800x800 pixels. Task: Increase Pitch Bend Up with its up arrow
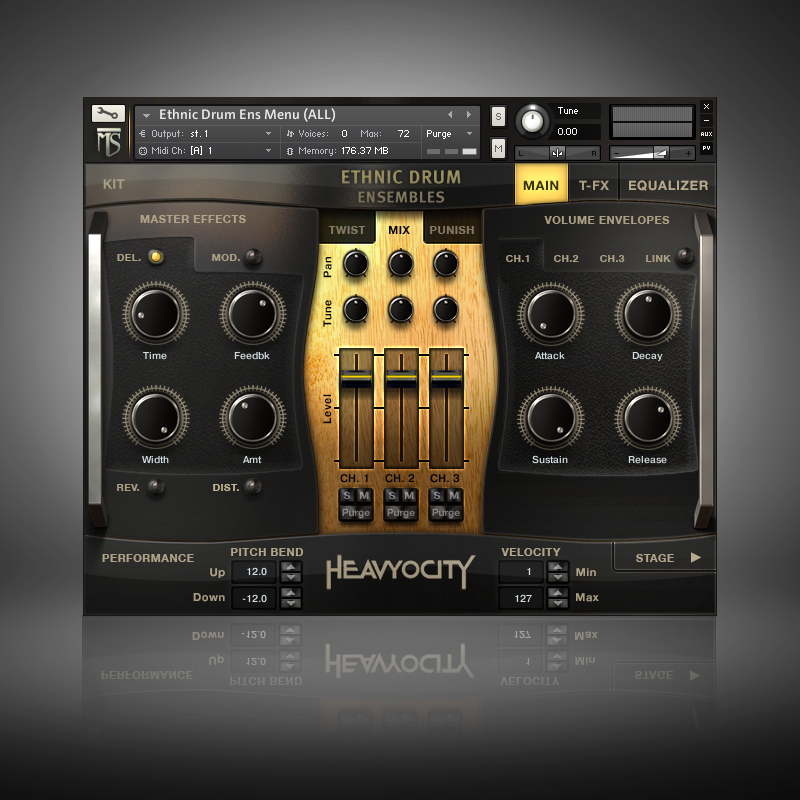tap(291, 566)
